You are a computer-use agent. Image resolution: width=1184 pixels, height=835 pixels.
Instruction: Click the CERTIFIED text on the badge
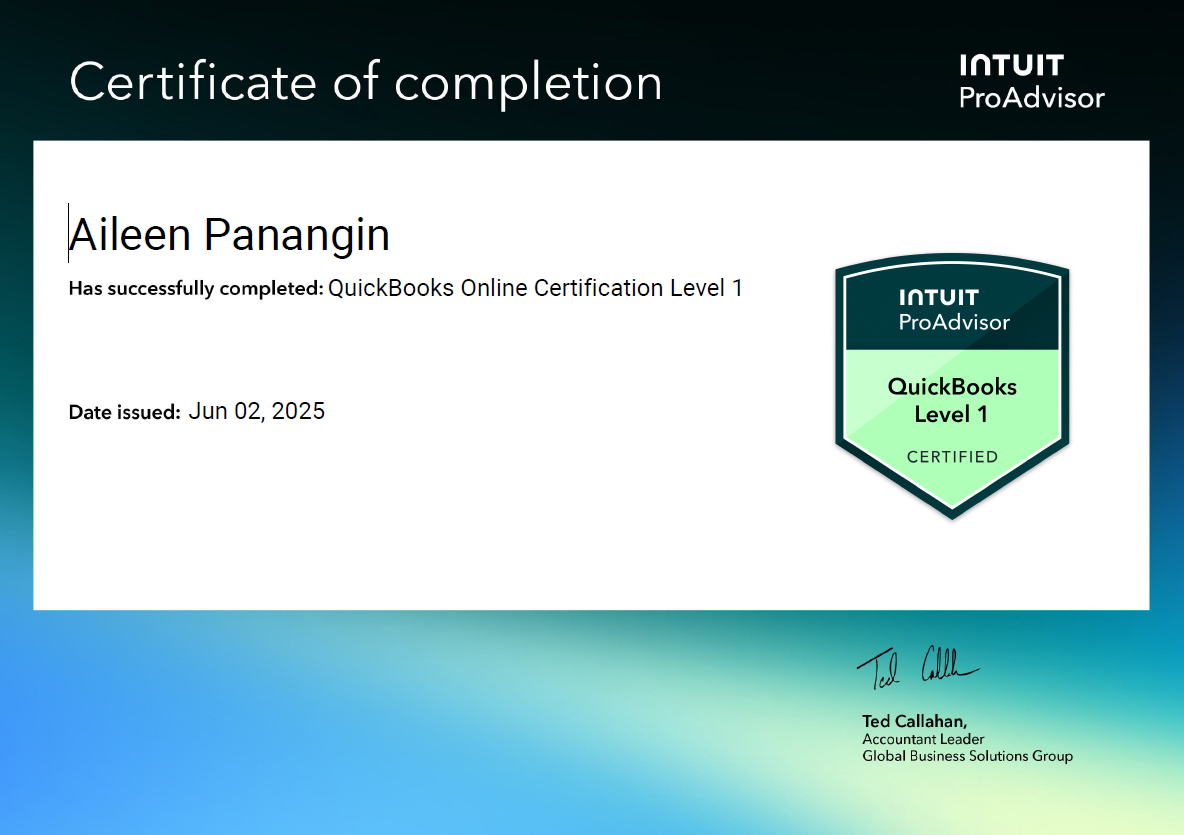click(951, 456)
